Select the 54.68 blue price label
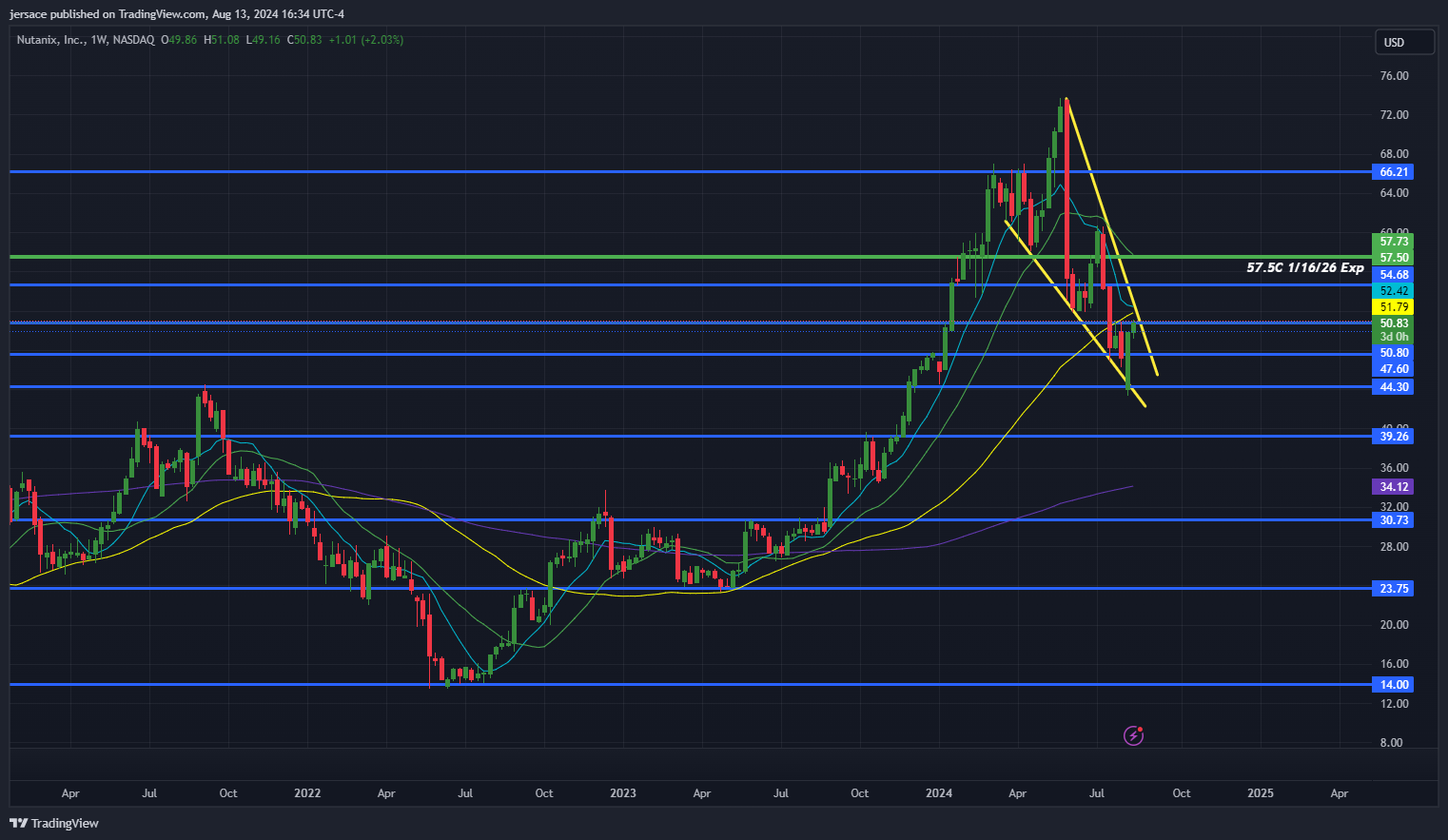 (1394, 274)
